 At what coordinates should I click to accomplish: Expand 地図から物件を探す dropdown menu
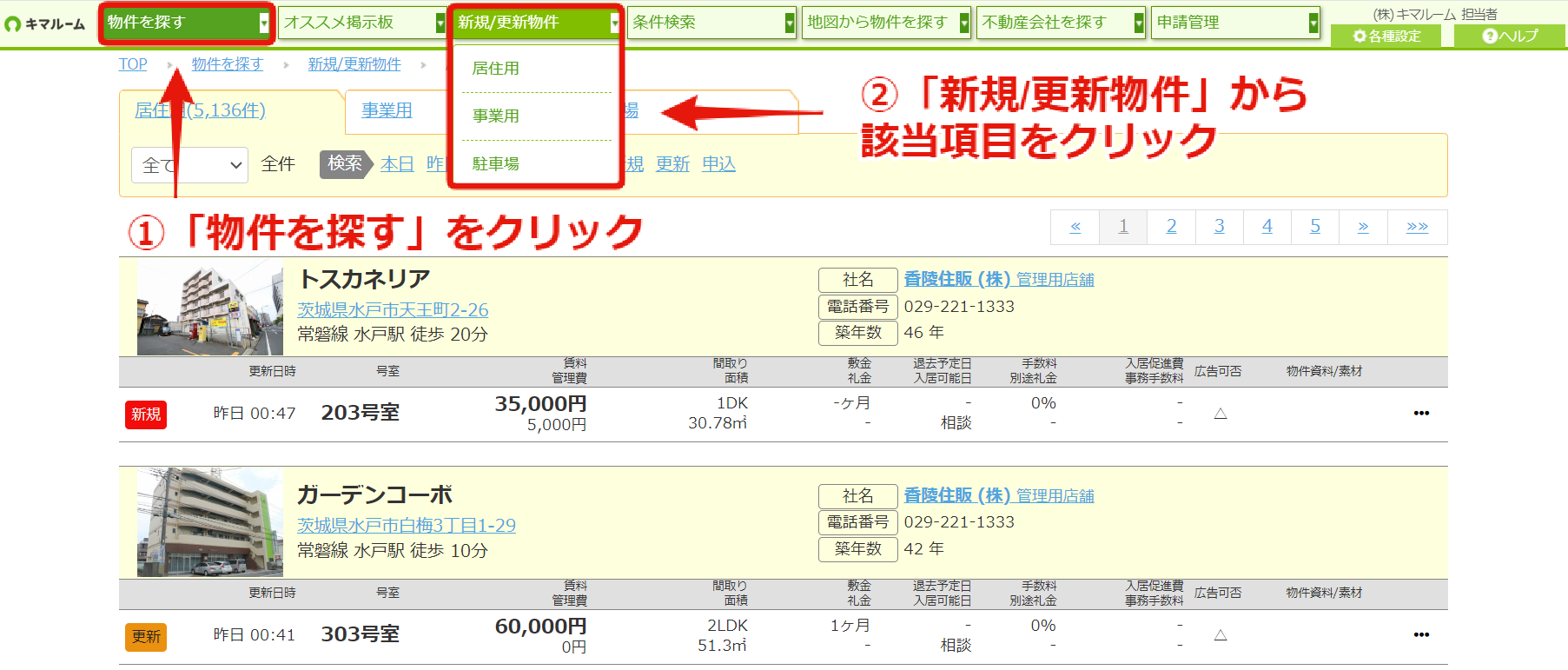964,23
